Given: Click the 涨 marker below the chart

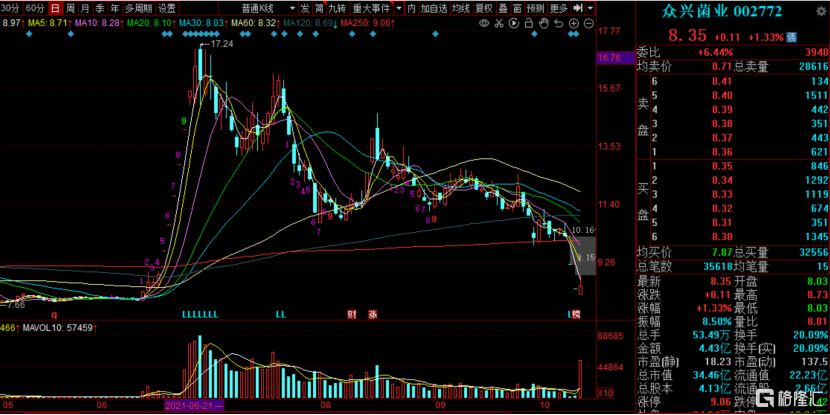Looking at the screenshot, I should (372, 314).
